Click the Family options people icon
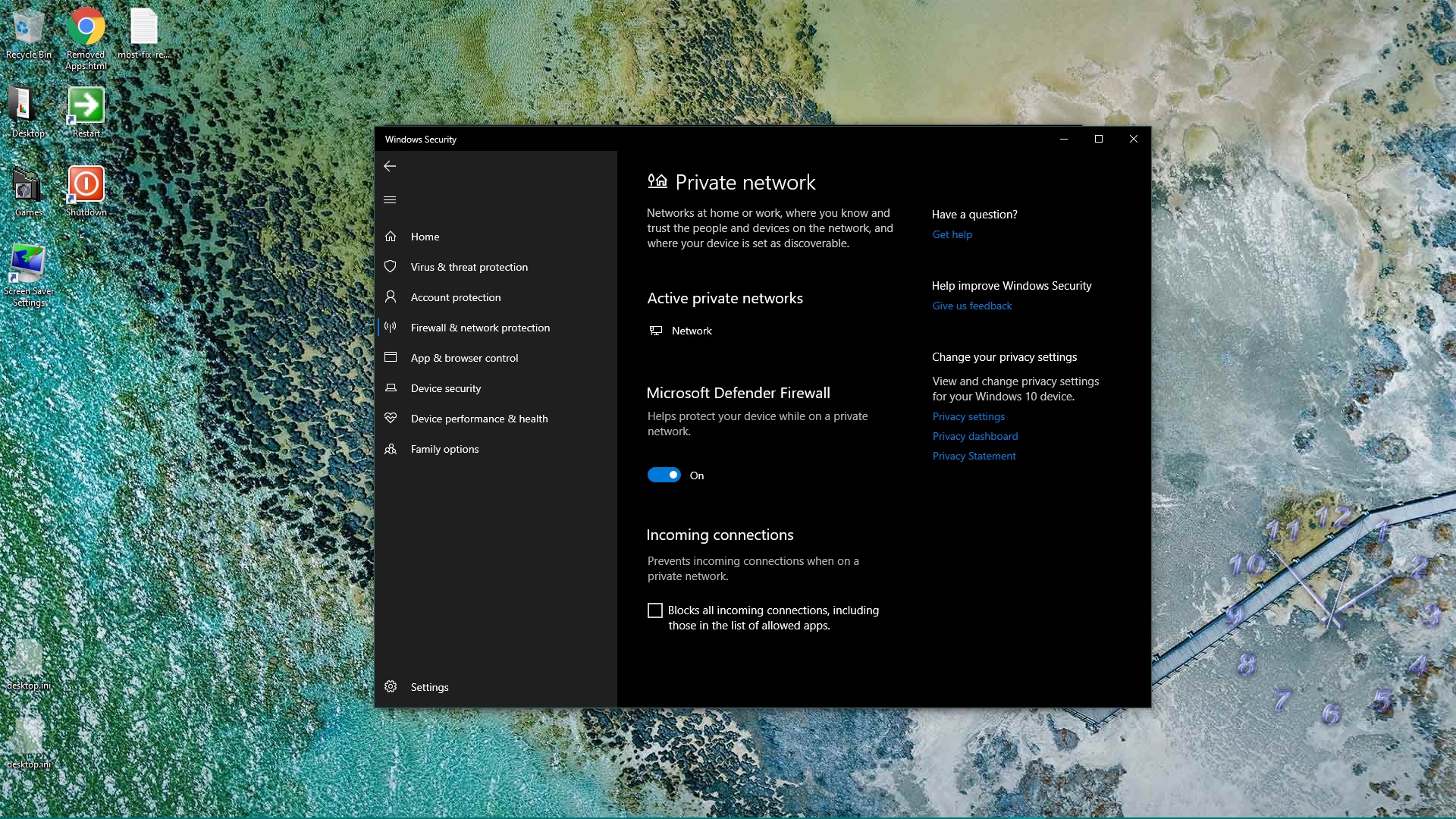The width and height of the screenshot is (1456, 819). [391, 449]
